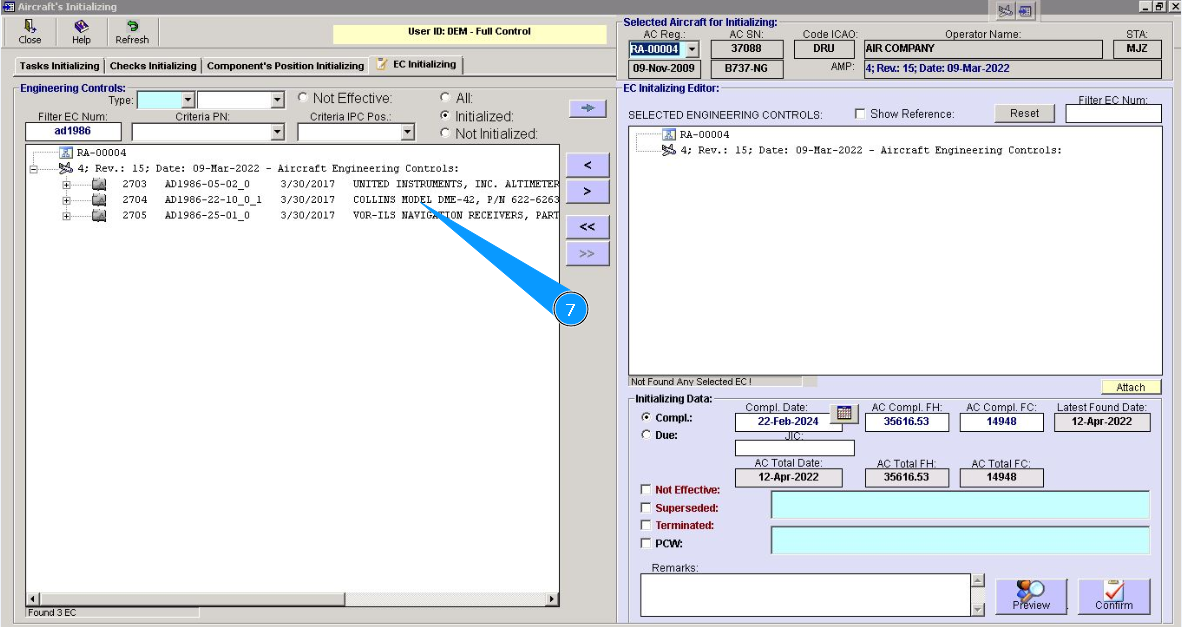Click the Preview magnifier button
This screenshot has height=629, width=1182.
(1030, 596)
